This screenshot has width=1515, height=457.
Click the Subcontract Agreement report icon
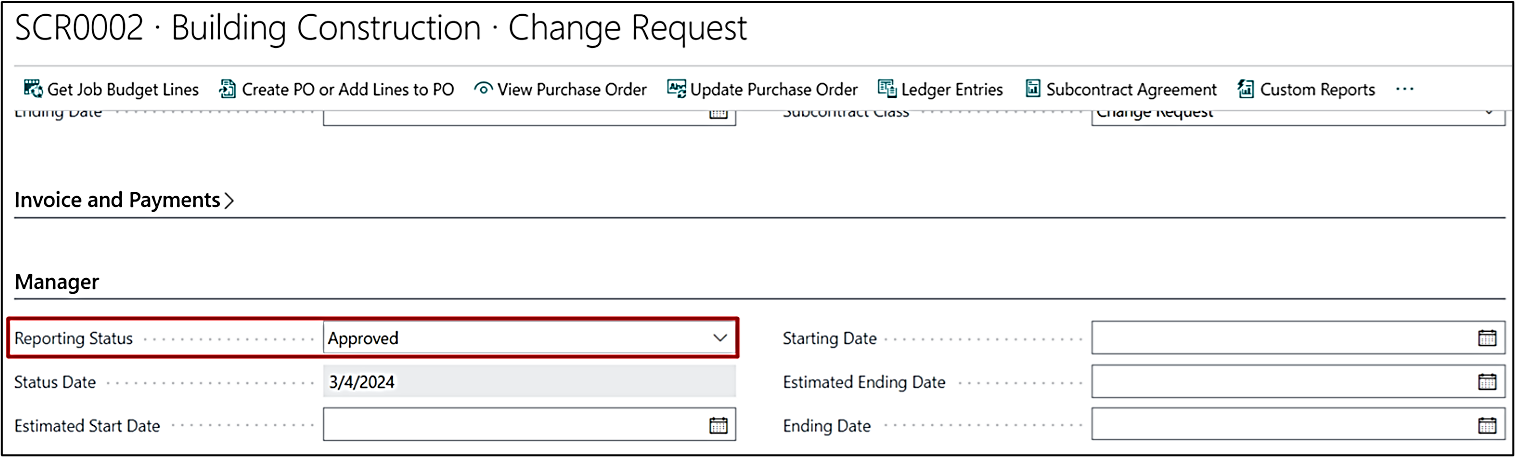tap(1032, 89)
